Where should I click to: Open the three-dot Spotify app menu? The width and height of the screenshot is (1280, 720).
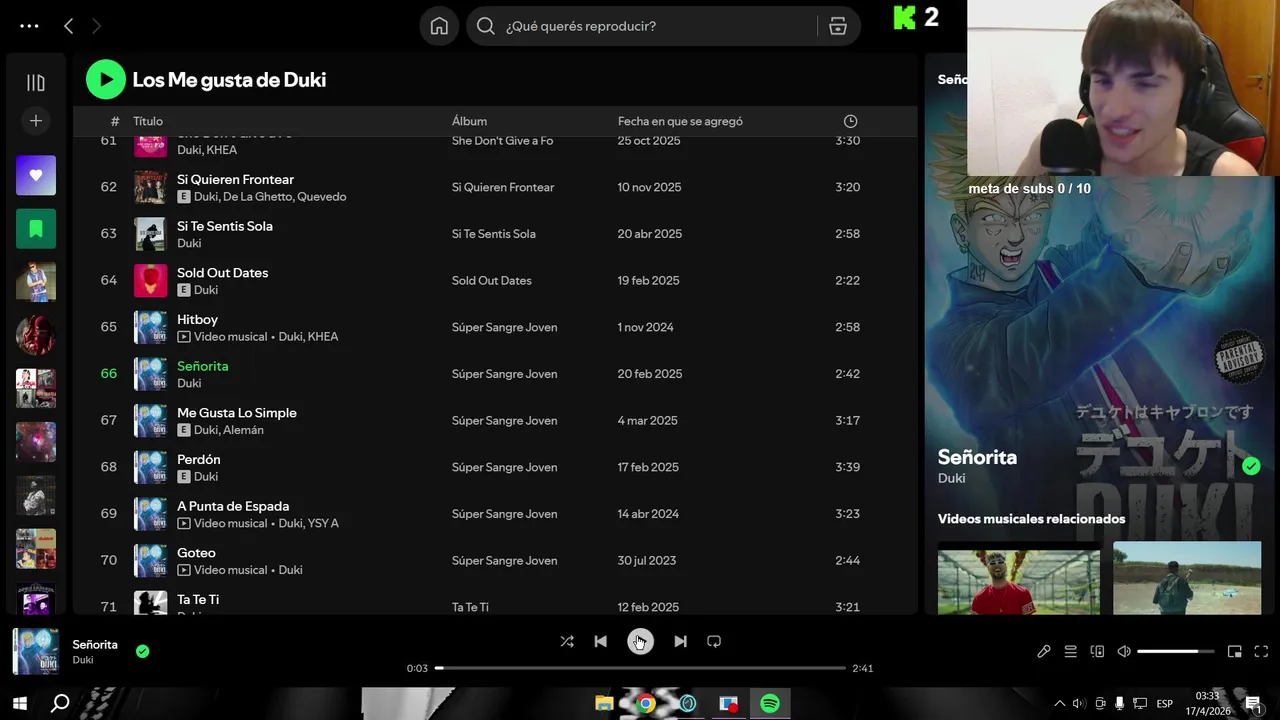point(29,26)
